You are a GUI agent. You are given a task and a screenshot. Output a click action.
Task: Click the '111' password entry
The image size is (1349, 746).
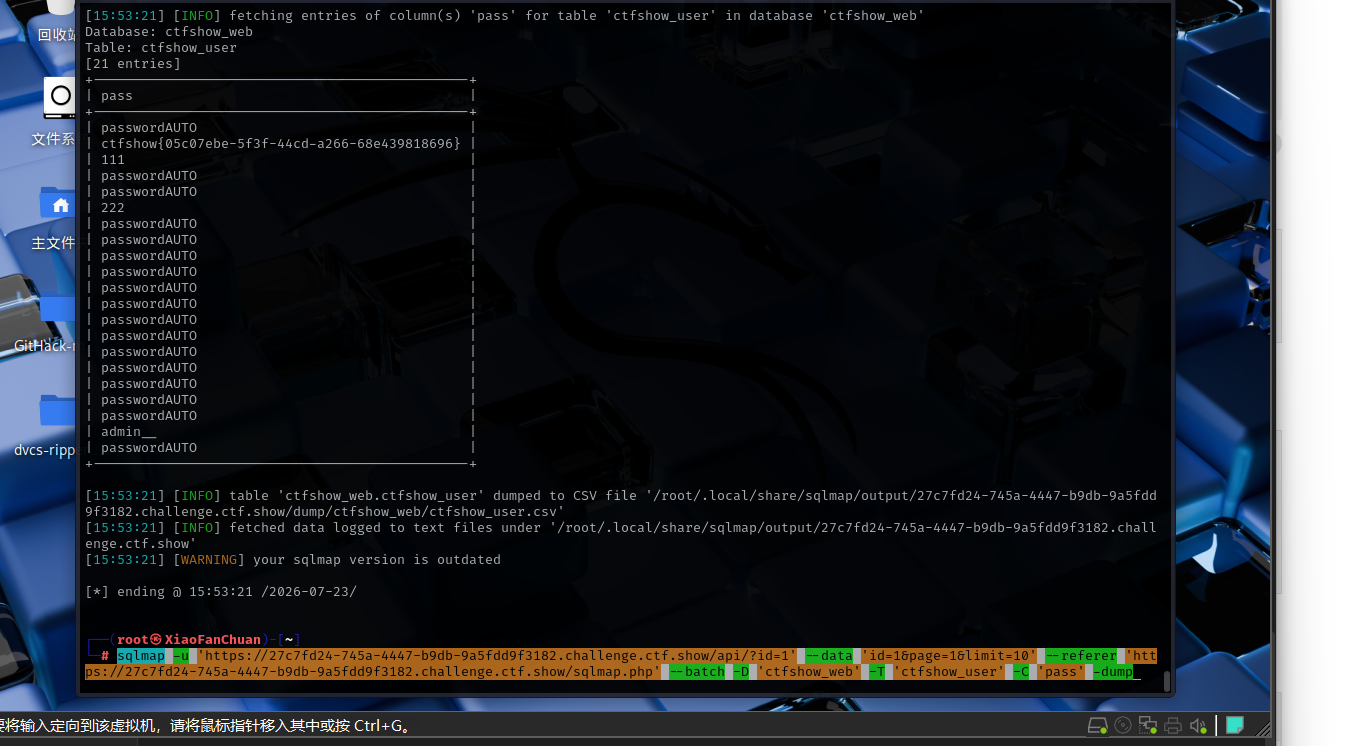(x=113, y=160)
